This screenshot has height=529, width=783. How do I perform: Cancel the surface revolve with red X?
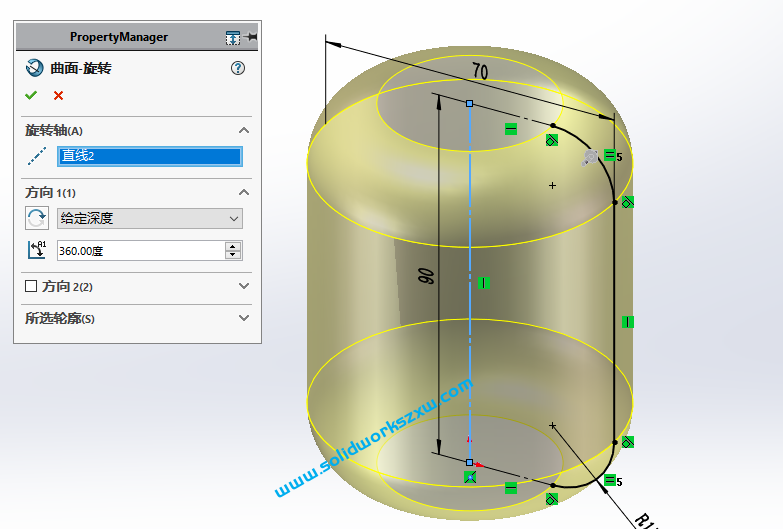58,95
